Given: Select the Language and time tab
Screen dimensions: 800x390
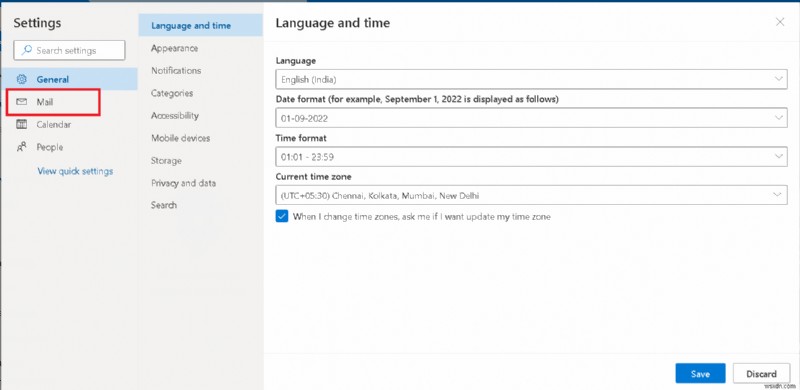Looking at the screenshot, I should click(201, 25).
